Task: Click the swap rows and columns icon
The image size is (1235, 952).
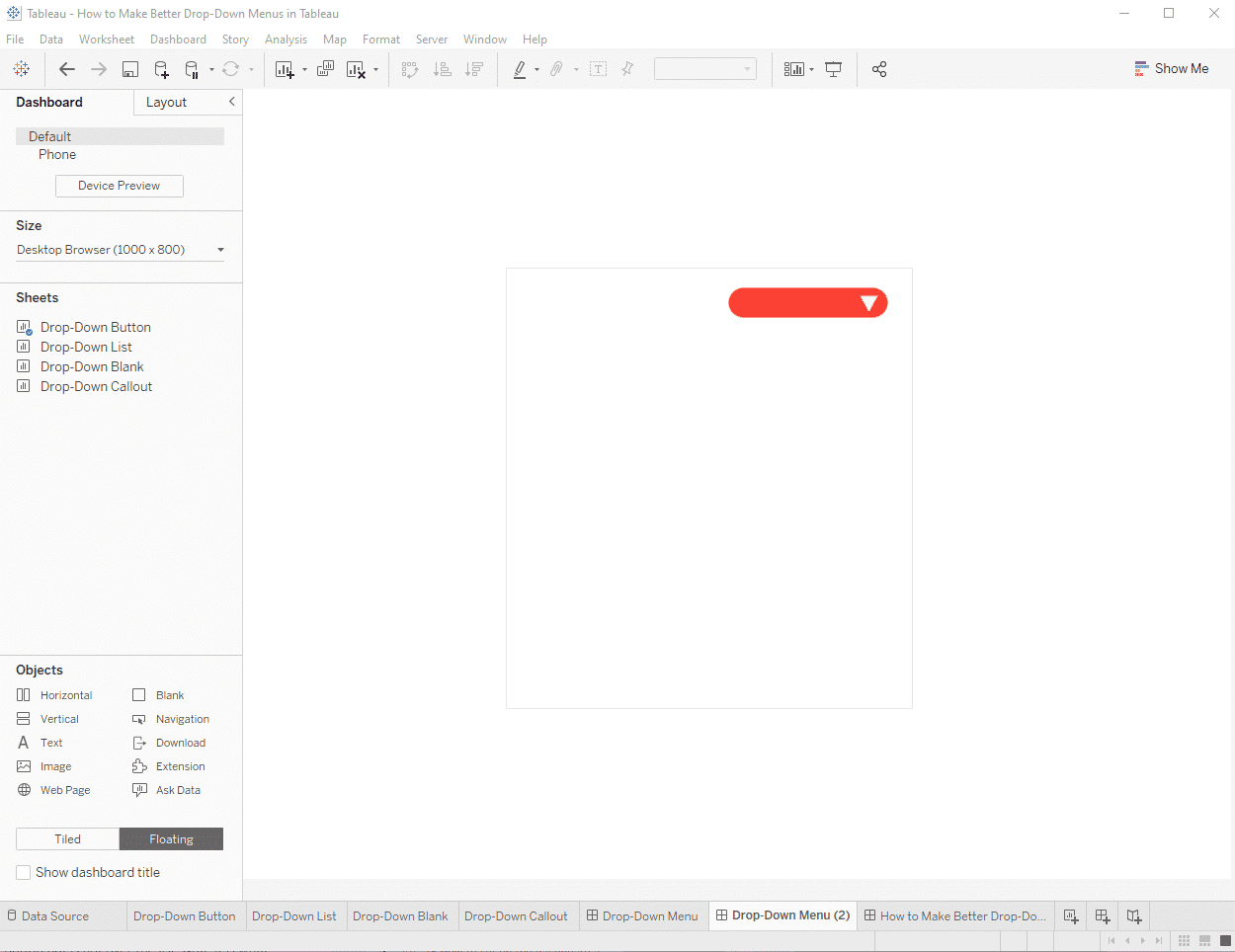Action: click(x=410, y=69)
